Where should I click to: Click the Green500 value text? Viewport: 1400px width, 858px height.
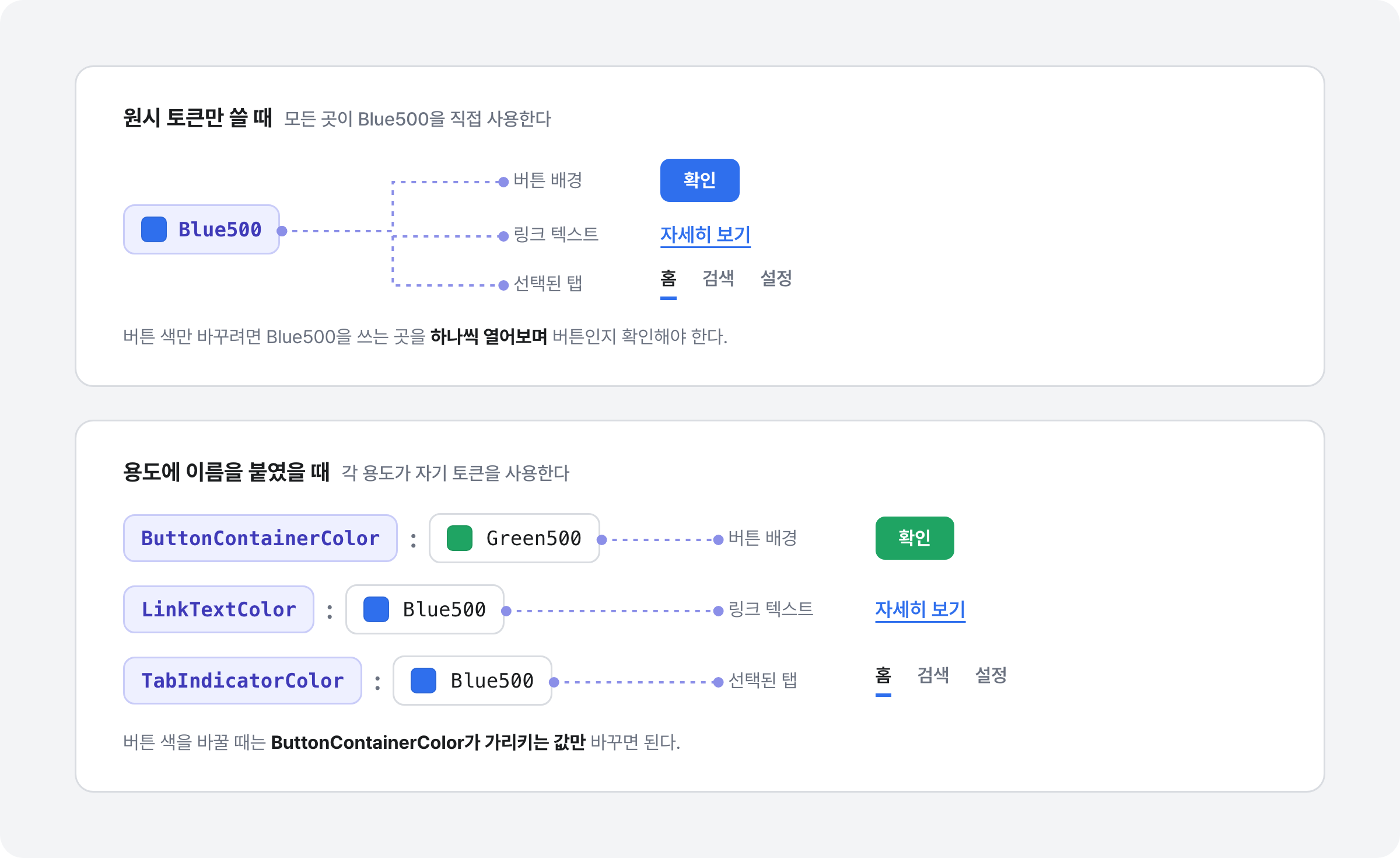pyautogui.click(x=534, y=538)
